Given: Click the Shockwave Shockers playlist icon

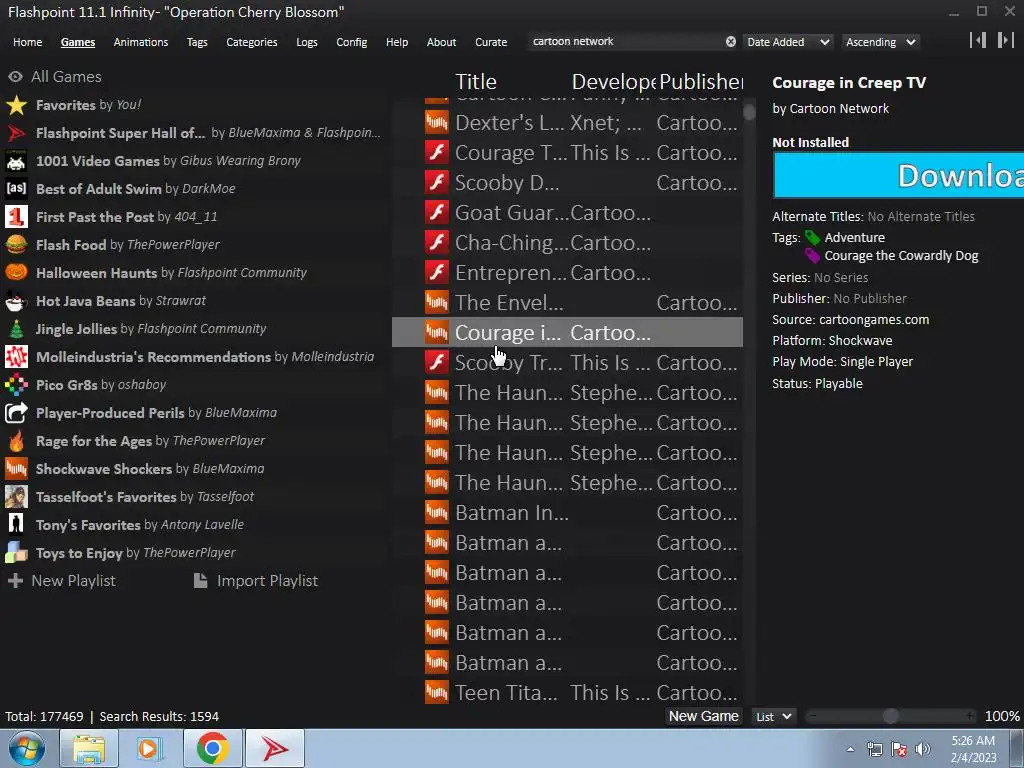Looking at the screenshot, I should [16, 469].
